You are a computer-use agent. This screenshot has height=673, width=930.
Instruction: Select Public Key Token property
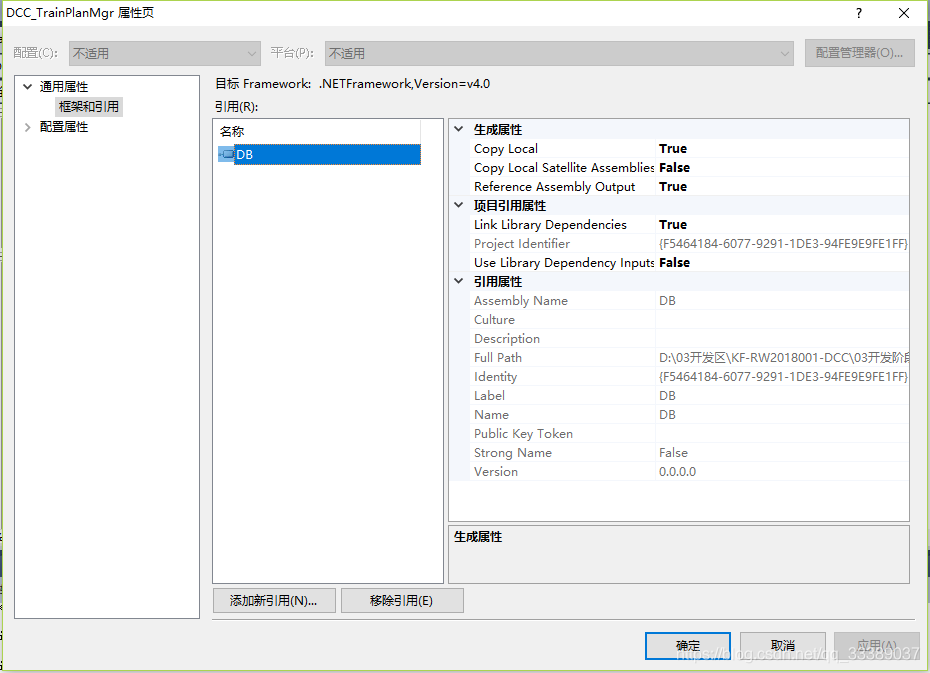tap(689, 433)
